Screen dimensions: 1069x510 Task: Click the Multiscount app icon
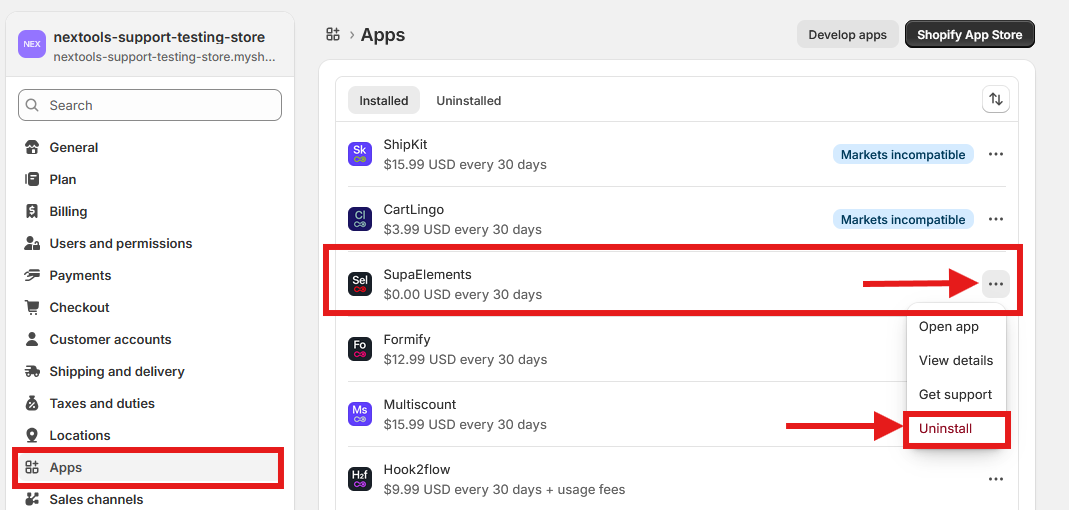(x=360, y=414)
